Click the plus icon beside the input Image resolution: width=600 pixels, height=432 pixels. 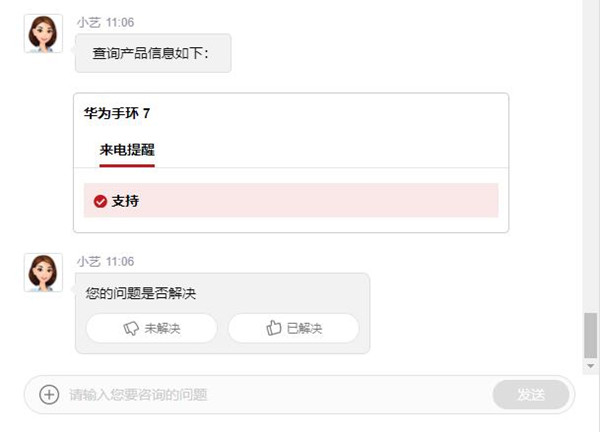(49, 394)
